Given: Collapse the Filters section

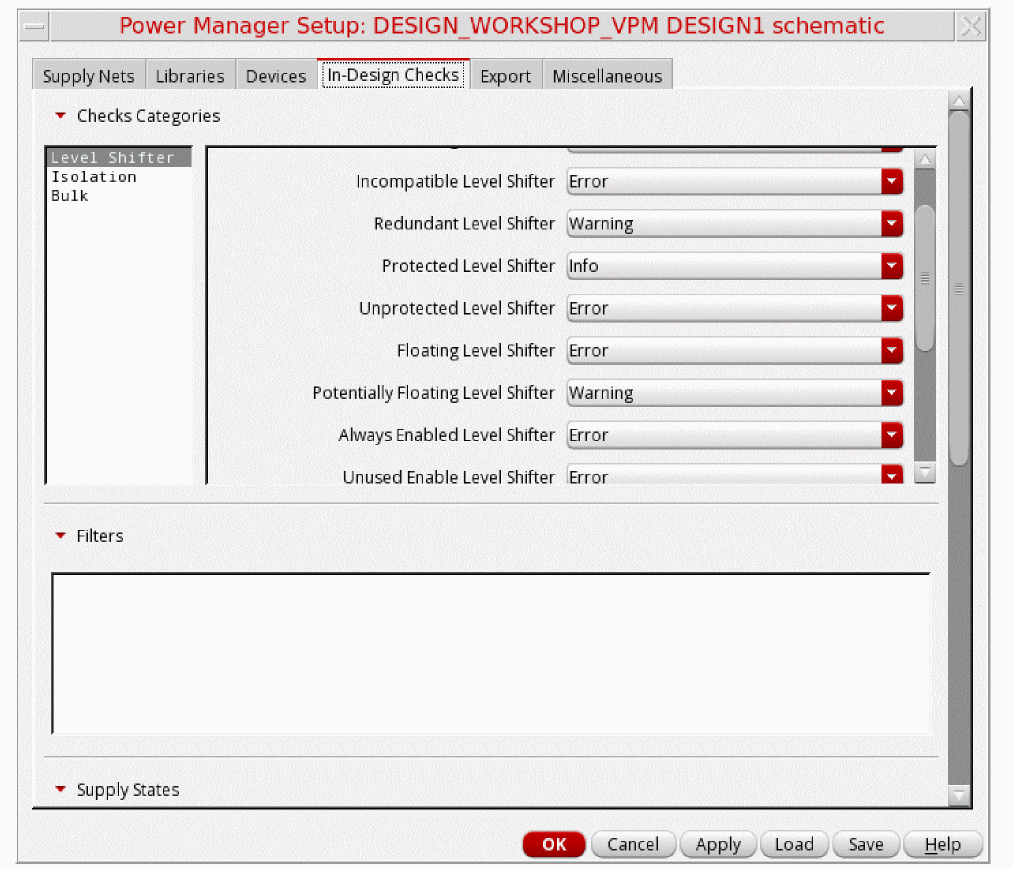Looking at the screenshot, I should tap(61, 536).
